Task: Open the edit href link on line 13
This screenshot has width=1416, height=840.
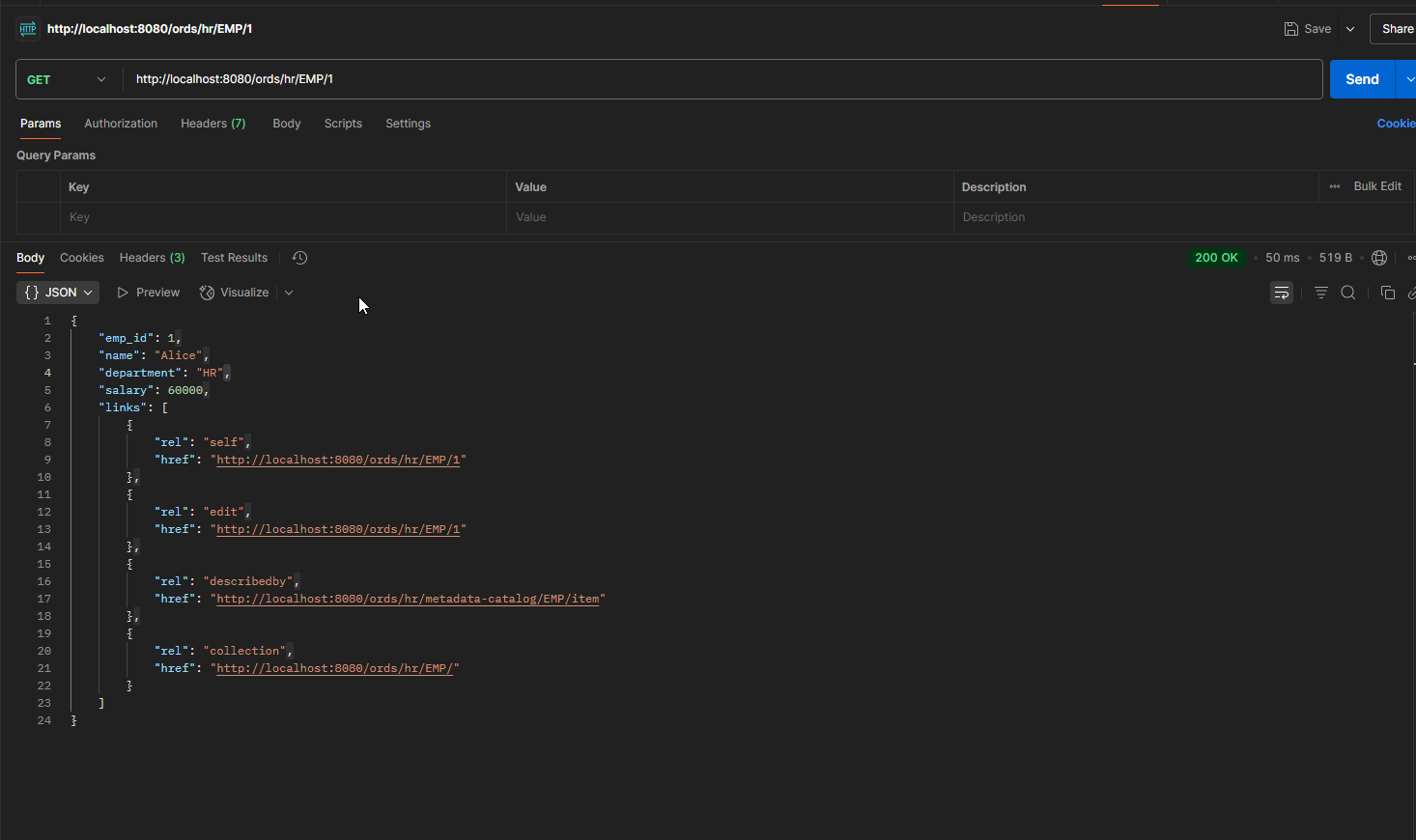Action: click(x=338, y=529)
